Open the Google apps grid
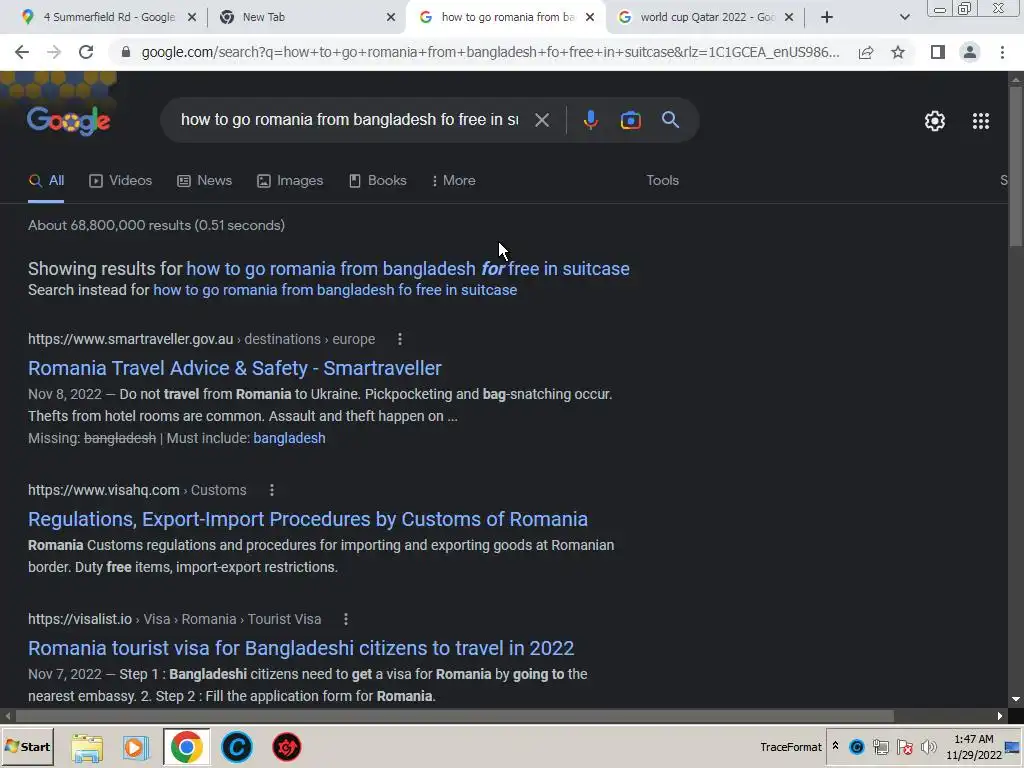Viewport: 1024px width, 768px height. click(x=980, y=121)
